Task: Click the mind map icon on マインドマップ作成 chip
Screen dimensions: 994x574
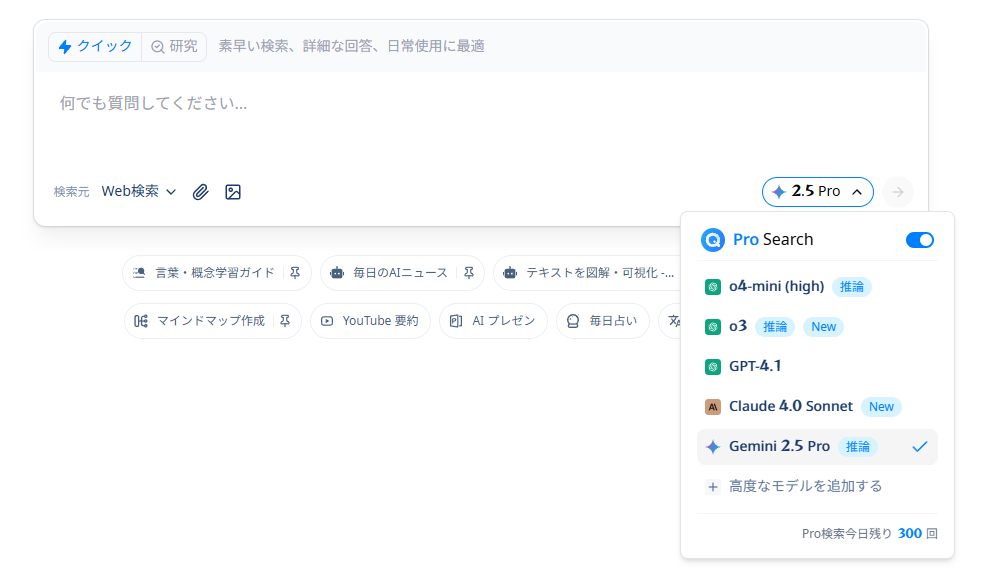Action: click(141, 321)
